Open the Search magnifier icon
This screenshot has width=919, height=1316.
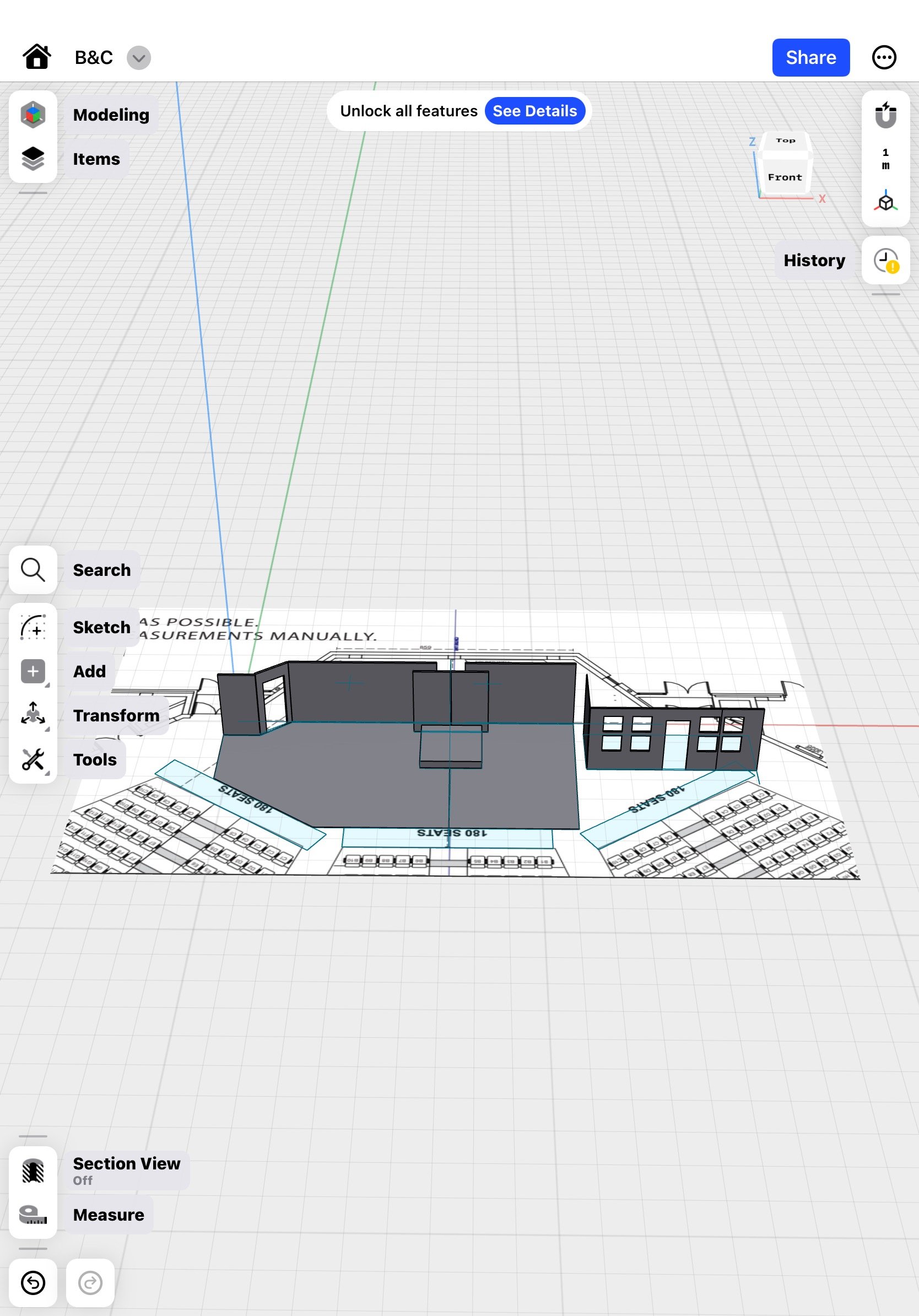click(x=33, y=570)
